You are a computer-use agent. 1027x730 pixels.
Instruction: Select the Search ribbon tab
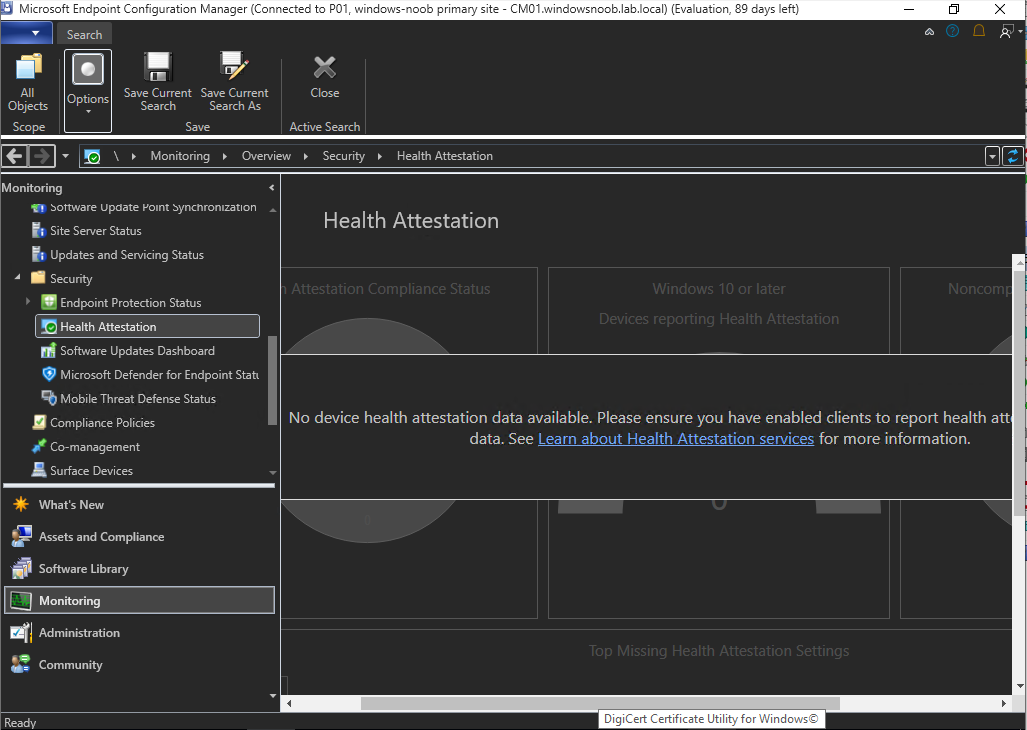[x=84, y=35]
